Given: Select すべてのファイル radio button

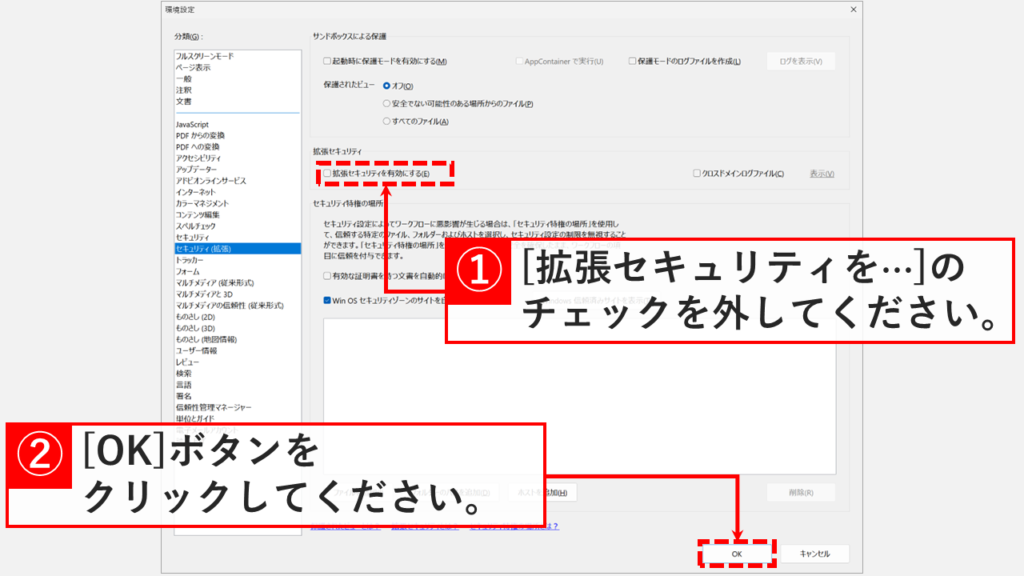Looking at the screenshot, I should [x=387, y=121].
